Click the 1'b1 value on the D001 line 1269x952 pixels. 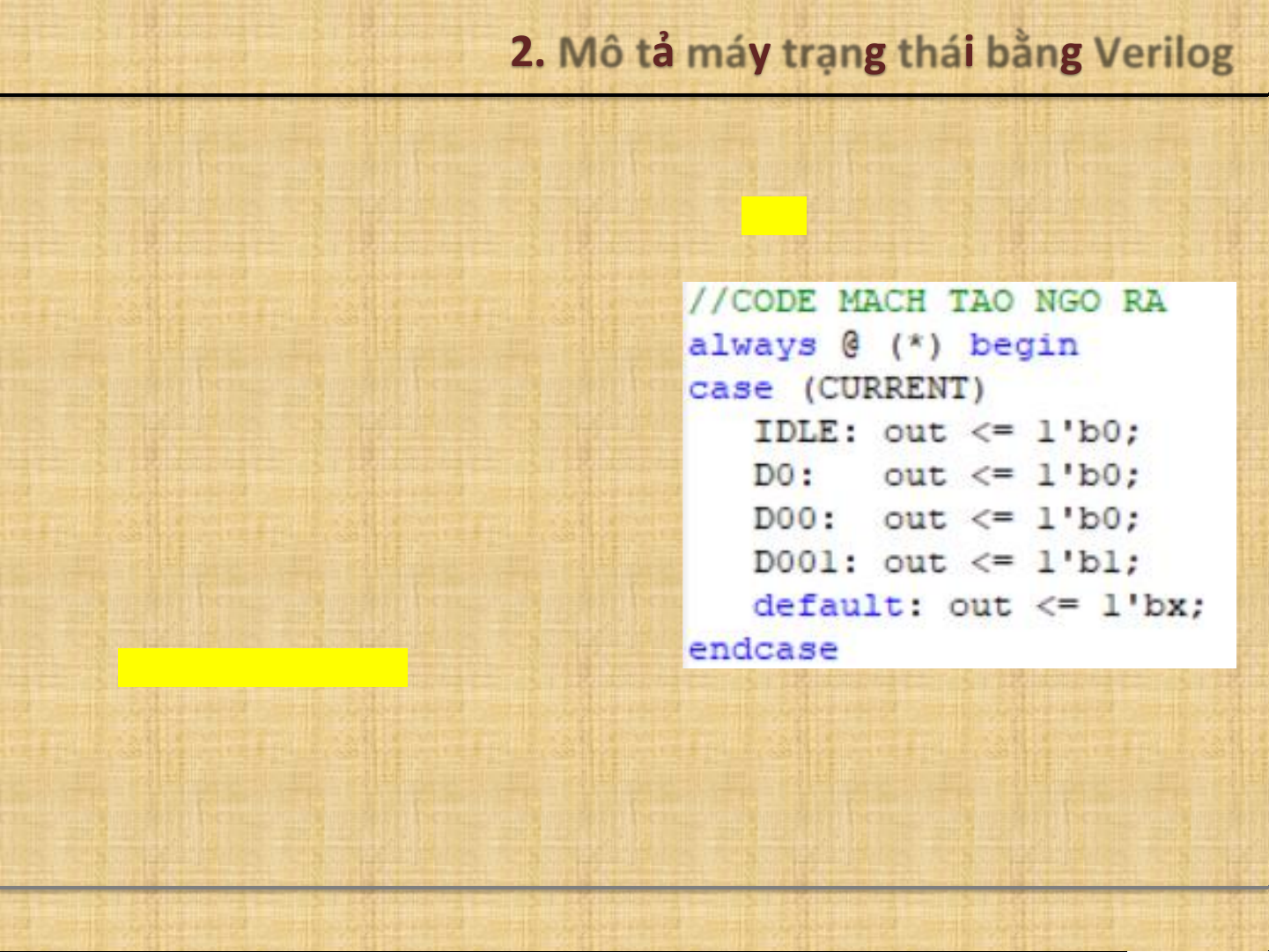pyautogui.click(x=1088, y=562)
